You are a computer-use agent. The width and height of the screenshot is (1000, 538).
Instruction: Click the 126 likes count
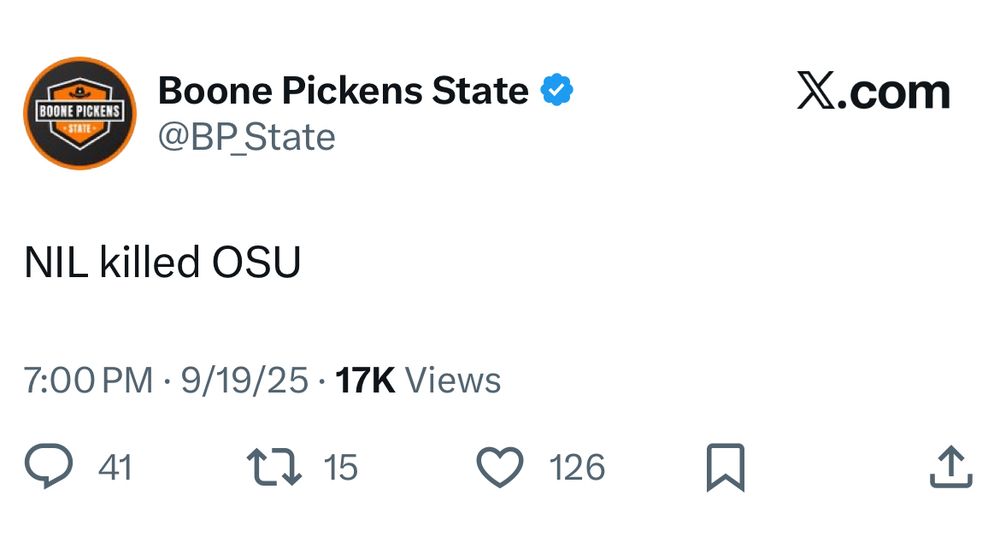click(x=577, y=467)
